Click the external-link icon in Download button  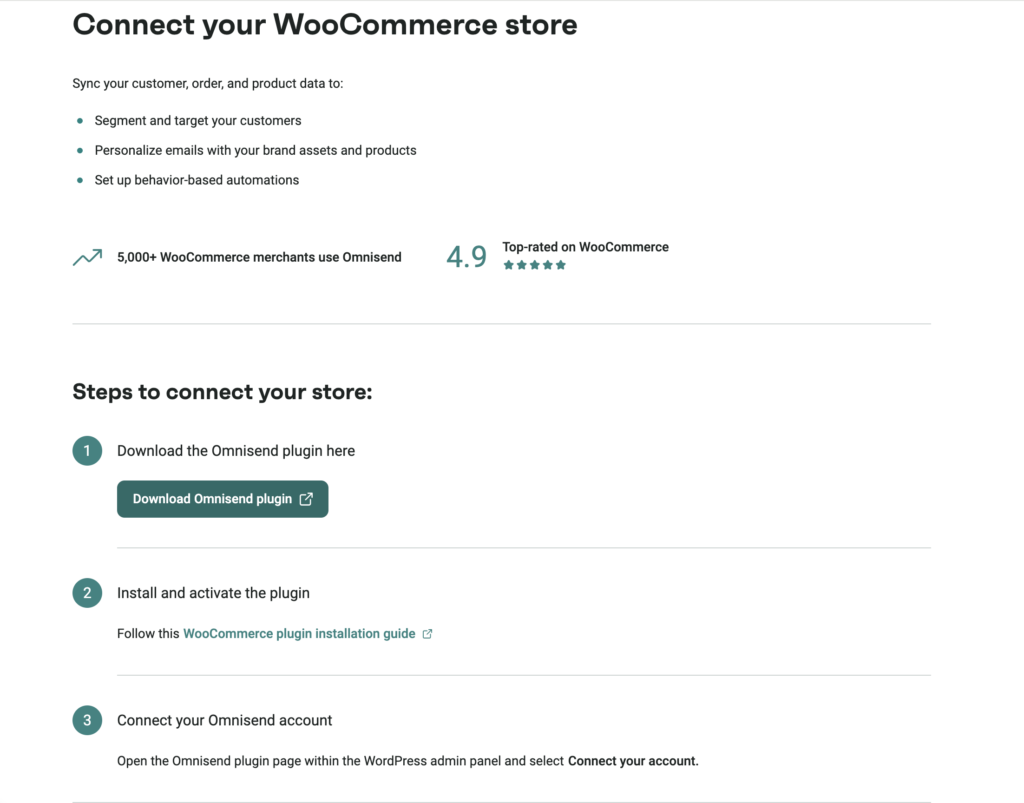(306, 499)
